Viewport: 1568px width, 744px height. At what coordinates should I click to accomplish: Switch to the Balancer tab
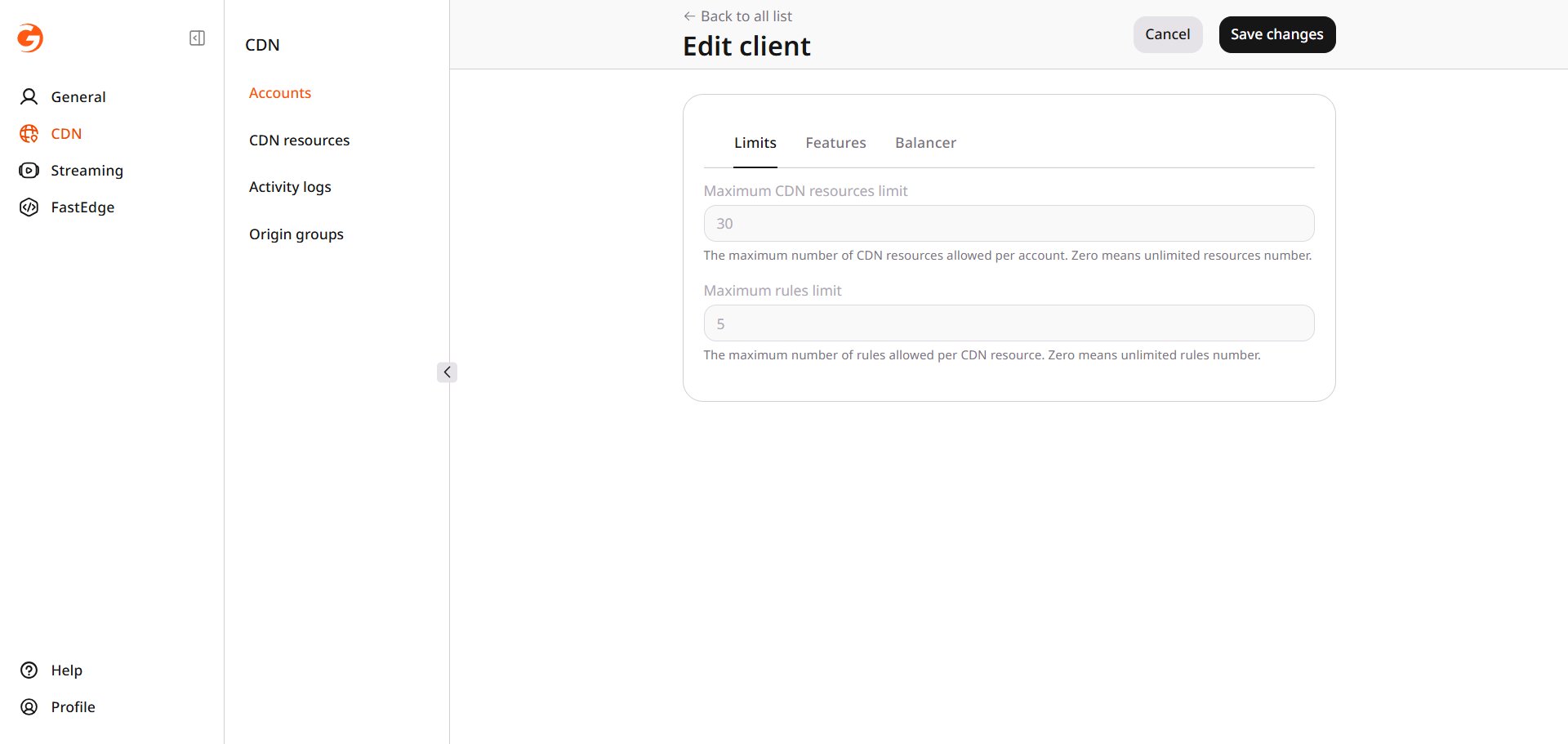925,143
